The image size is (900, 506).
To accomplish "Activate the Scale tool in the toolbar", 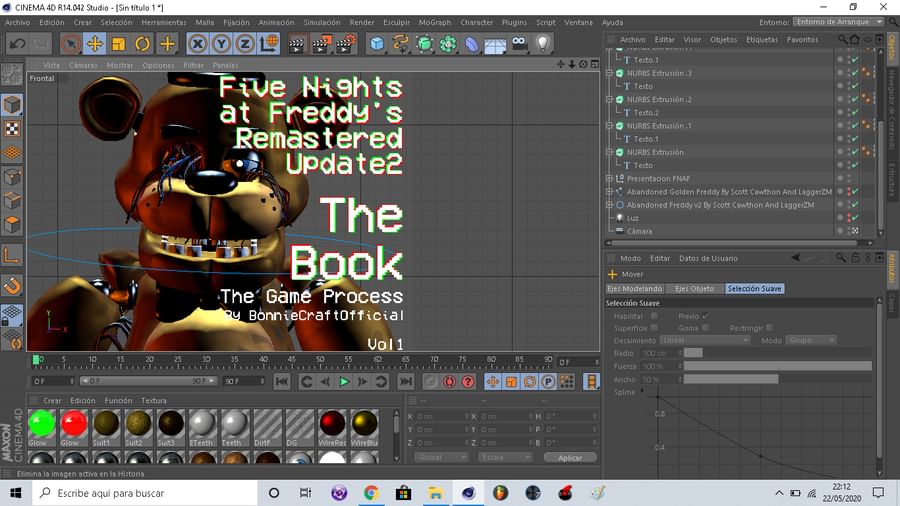I will [119, 44].
